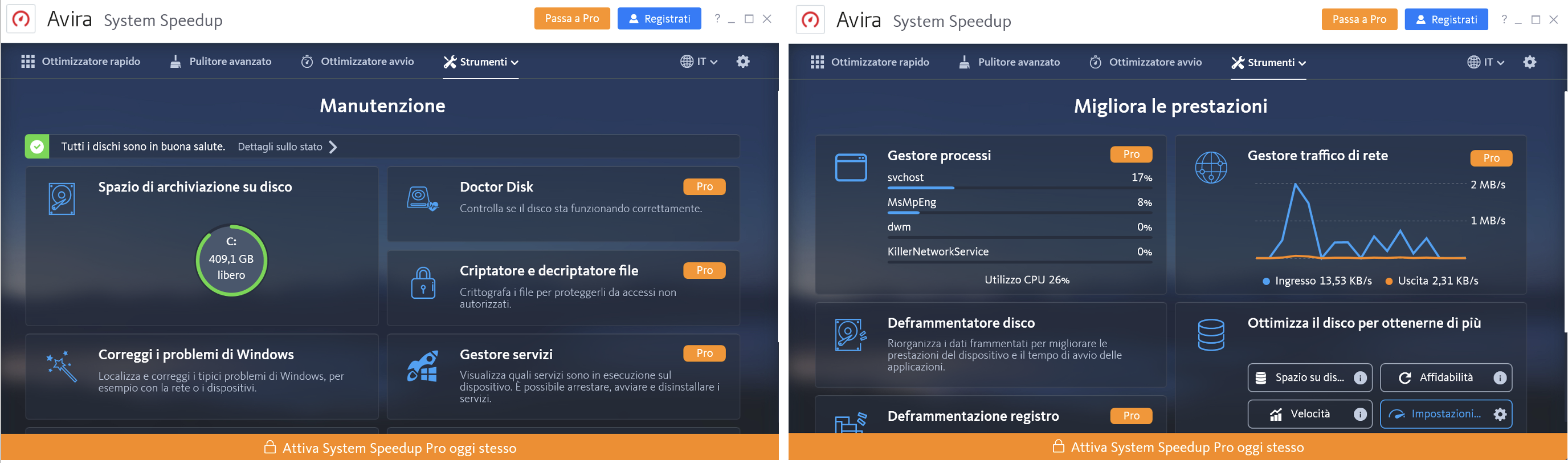Viewport: 1568px width, 463px height.
Task: Click the network traffic graph
Action: (1361, 221)
